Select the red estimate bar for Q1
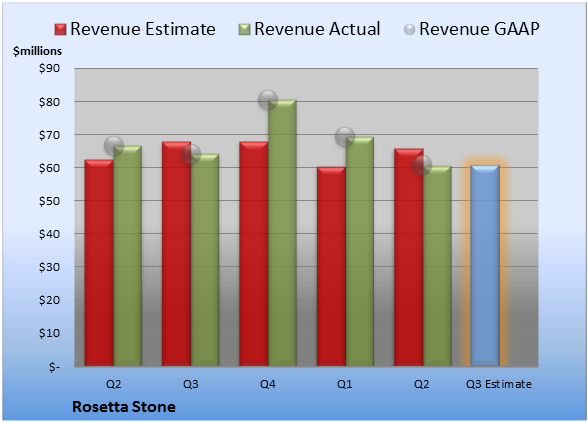This screenshot has height=422, width=588. (331, 266)
